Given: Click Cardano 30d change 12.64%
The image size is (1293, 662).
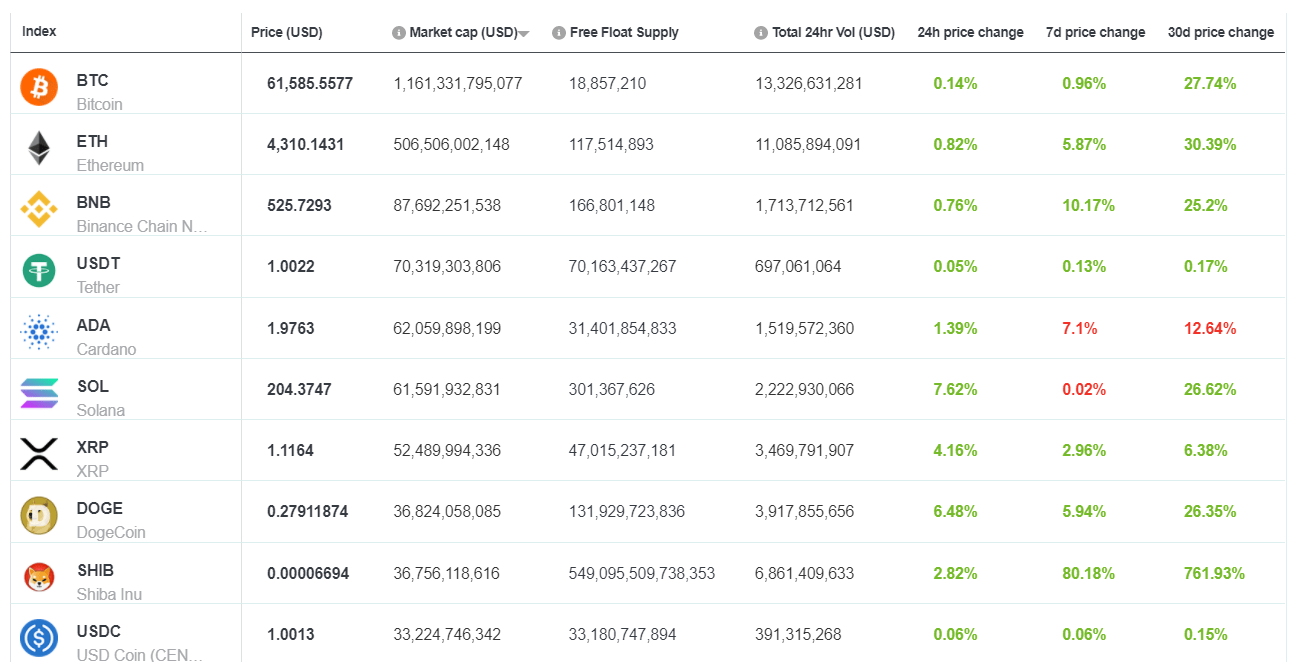Looking at the screenshot, I should [1210, 328].
